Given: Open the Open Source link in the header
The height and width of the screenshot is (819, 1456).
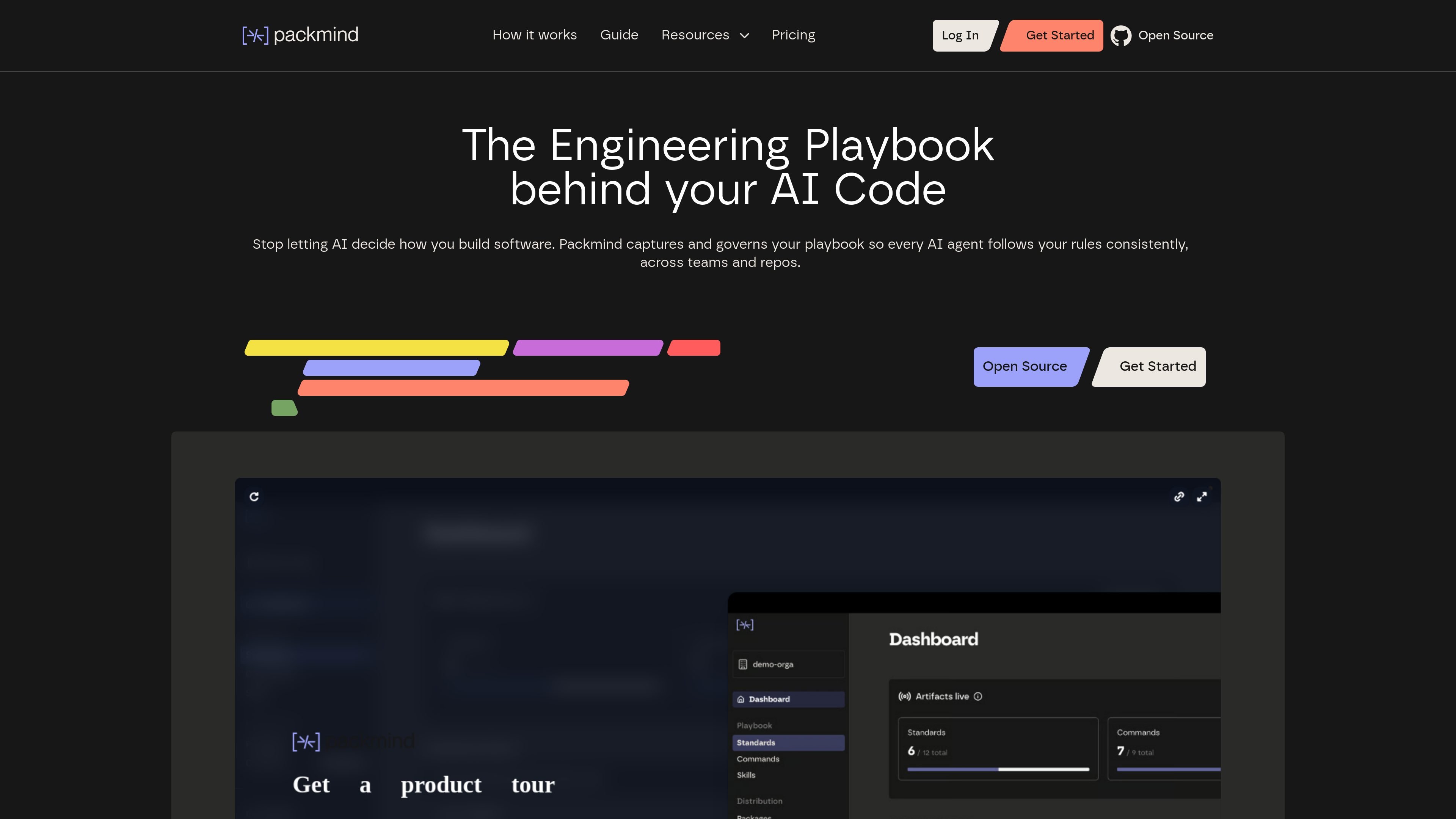Looking at the screenshot, I should click(x=1176, y=36).
